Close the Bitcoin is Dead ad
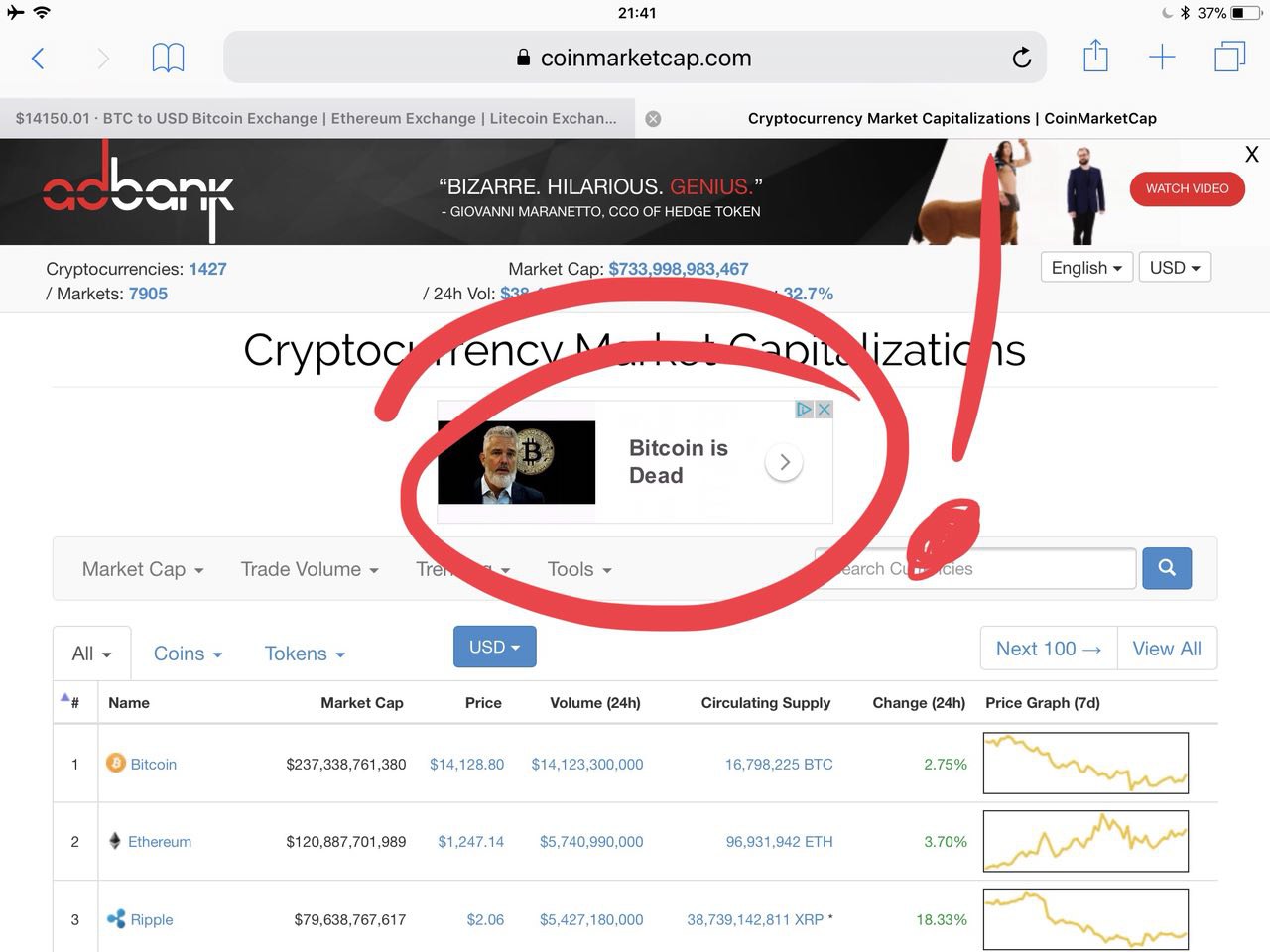The width and height of the screenshot is (1270, 952). [x=824, y=410]
